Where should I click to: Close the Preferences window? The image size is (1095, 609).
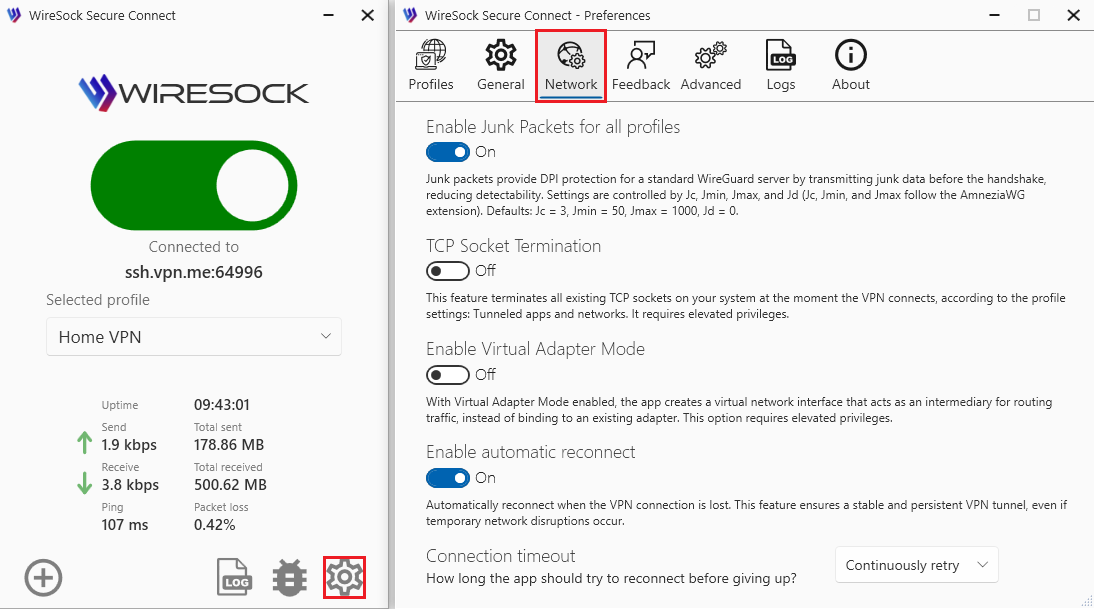[x=1073, y=15]
